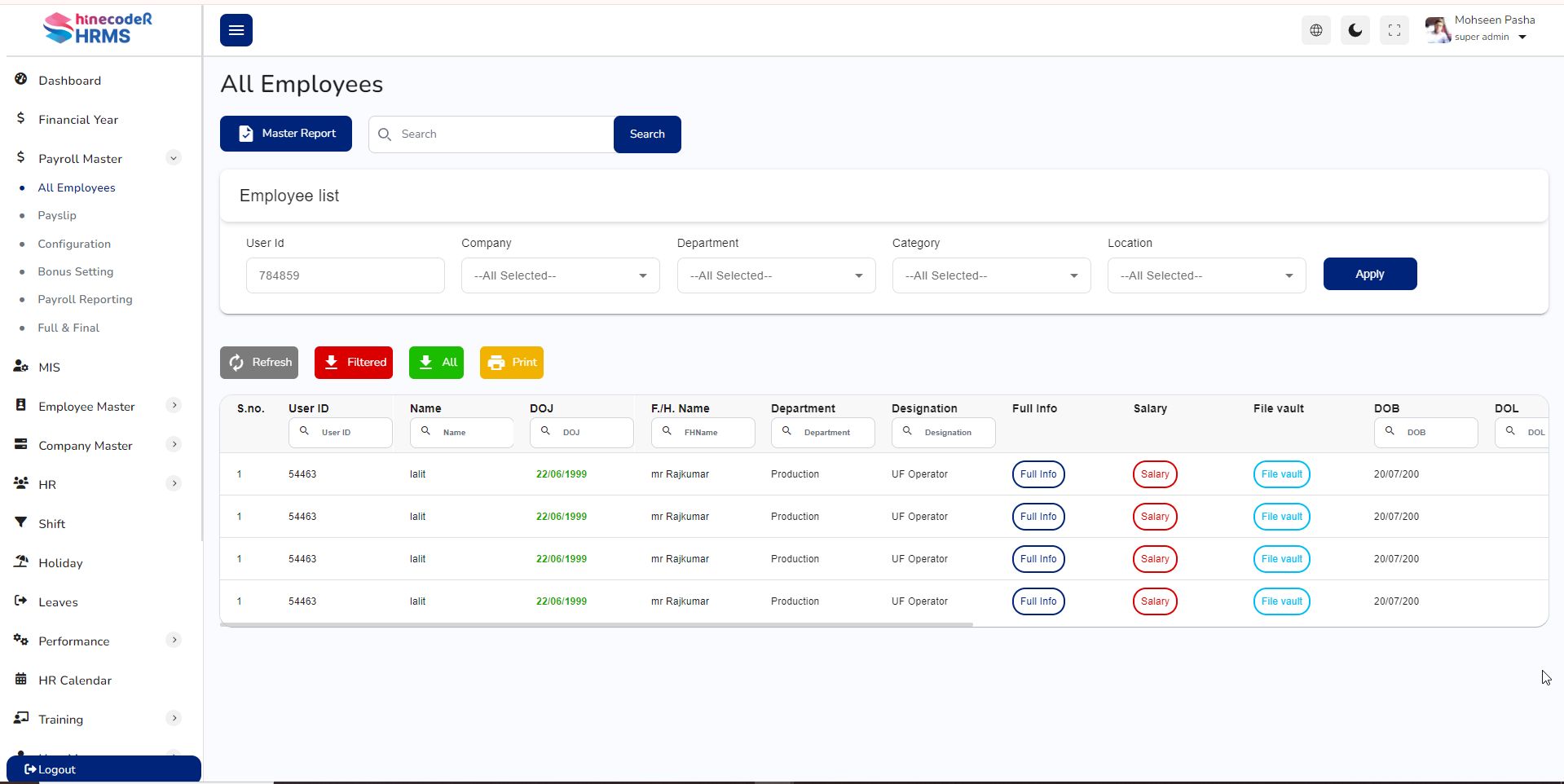This screenshot has height=784, width=1564.
Task: Open the Department dropdown filter
Action: pos(775,275)
